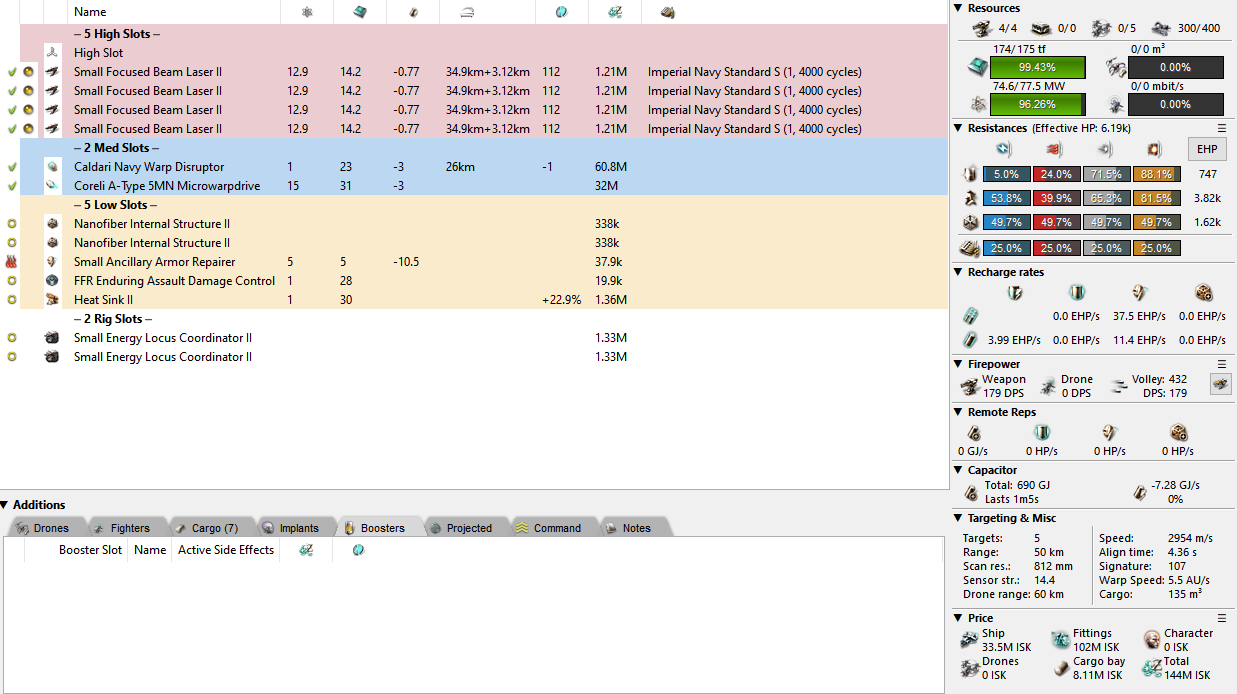The width and height of the screenshot is (1237, 694).
Task: Click the ammo column header icon
Action: tap(667, 12)
